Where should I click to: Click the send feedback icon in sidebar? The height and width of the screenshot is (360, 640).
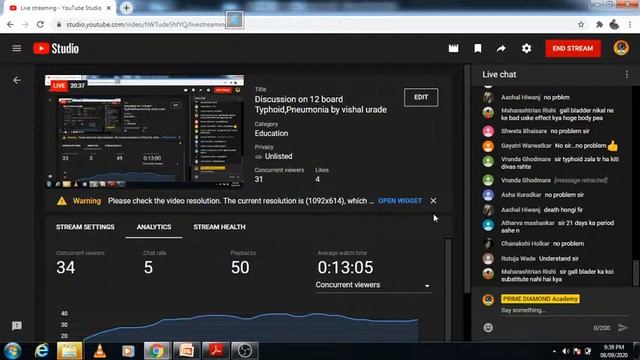click(17, 326)
